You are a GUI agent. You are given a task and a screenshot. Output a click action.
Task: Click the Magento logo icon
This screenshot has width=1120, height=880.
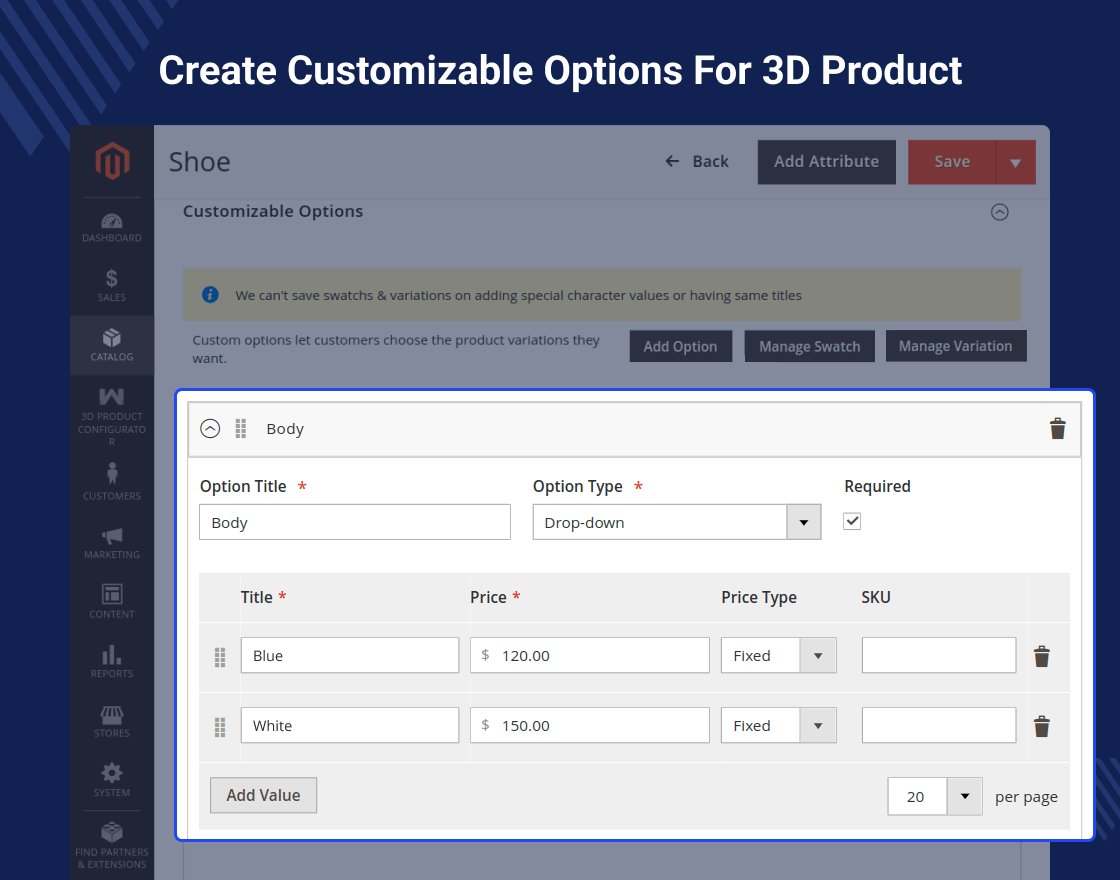(x=112, y=162)
